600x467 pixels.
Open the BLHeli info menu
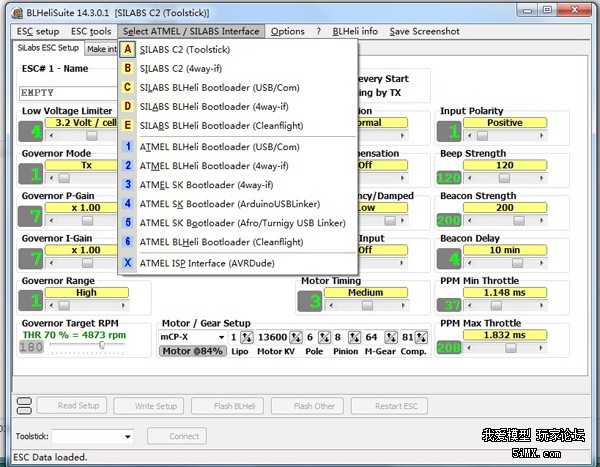[355, 31]
